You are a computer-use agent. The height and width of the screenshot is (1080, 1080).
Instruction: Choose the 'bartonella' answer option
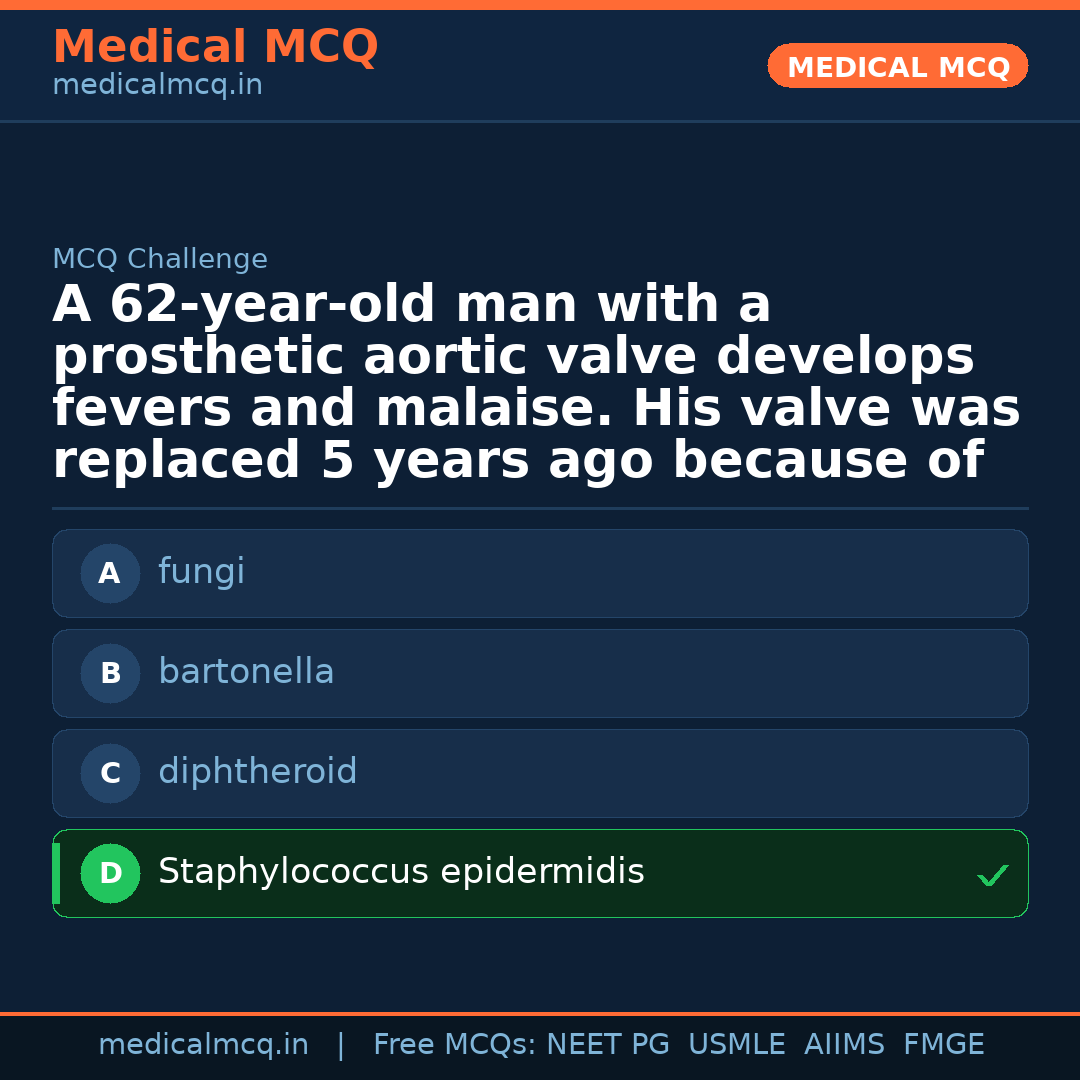click(x=540, y=674)
